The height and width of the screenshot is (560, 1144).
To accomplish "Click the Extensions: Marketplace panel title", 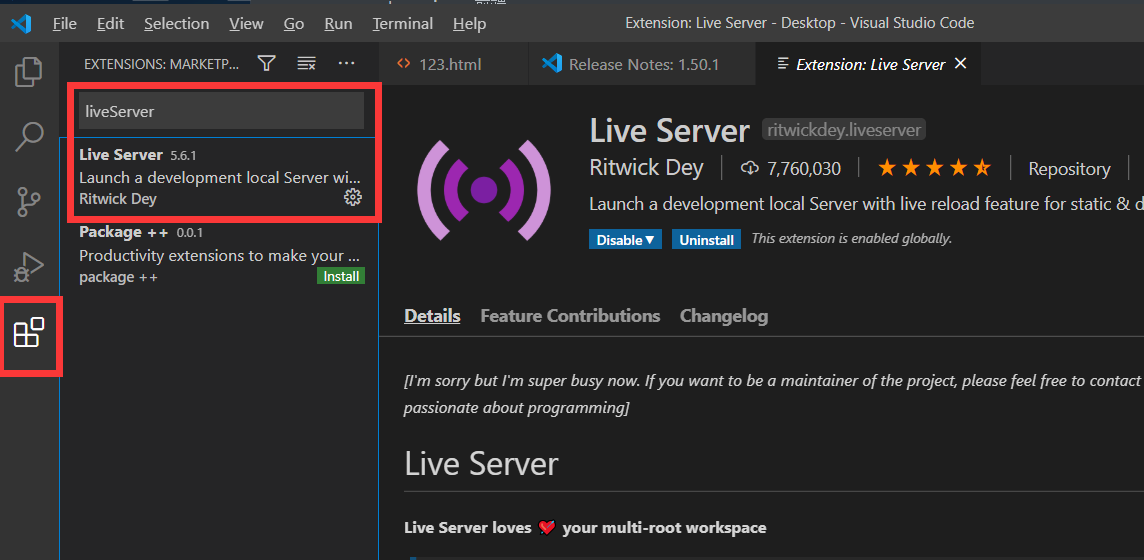I will click(x=161, y=64).
